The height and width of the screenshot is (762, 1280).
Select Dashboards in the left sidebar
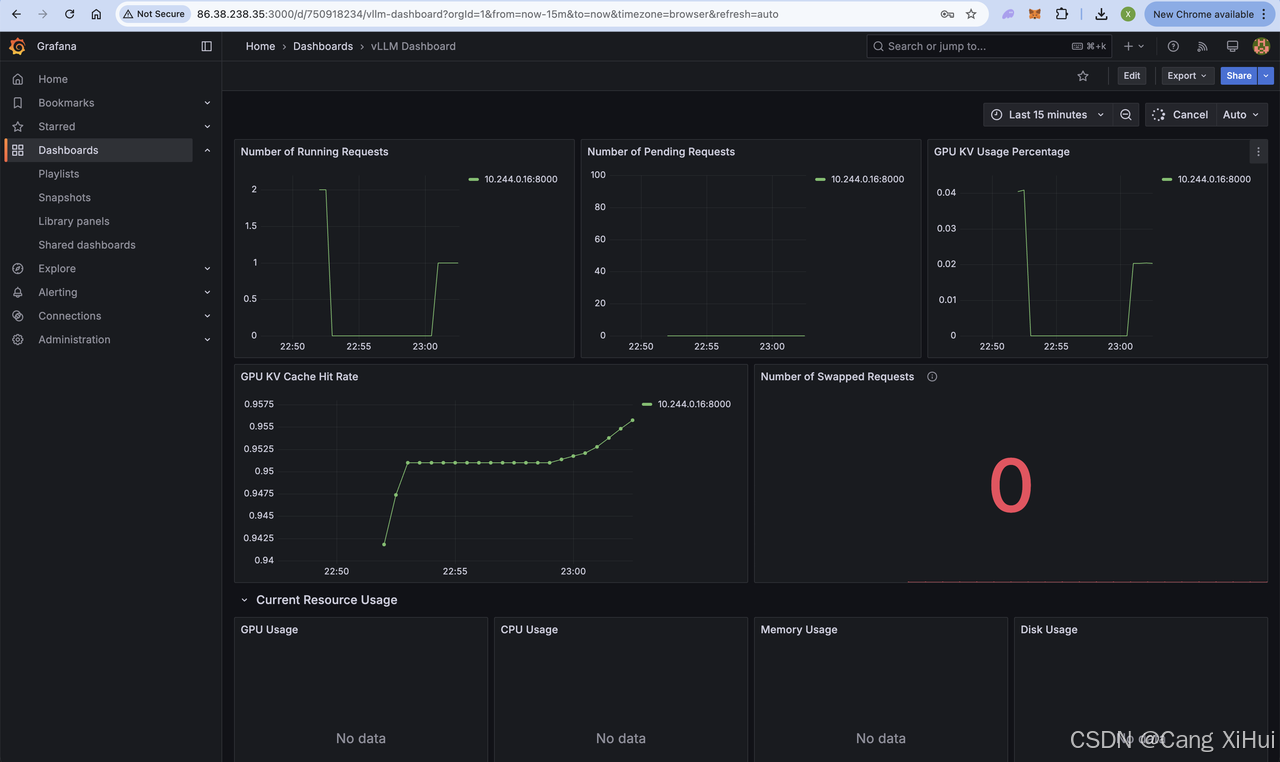[68, 150]
